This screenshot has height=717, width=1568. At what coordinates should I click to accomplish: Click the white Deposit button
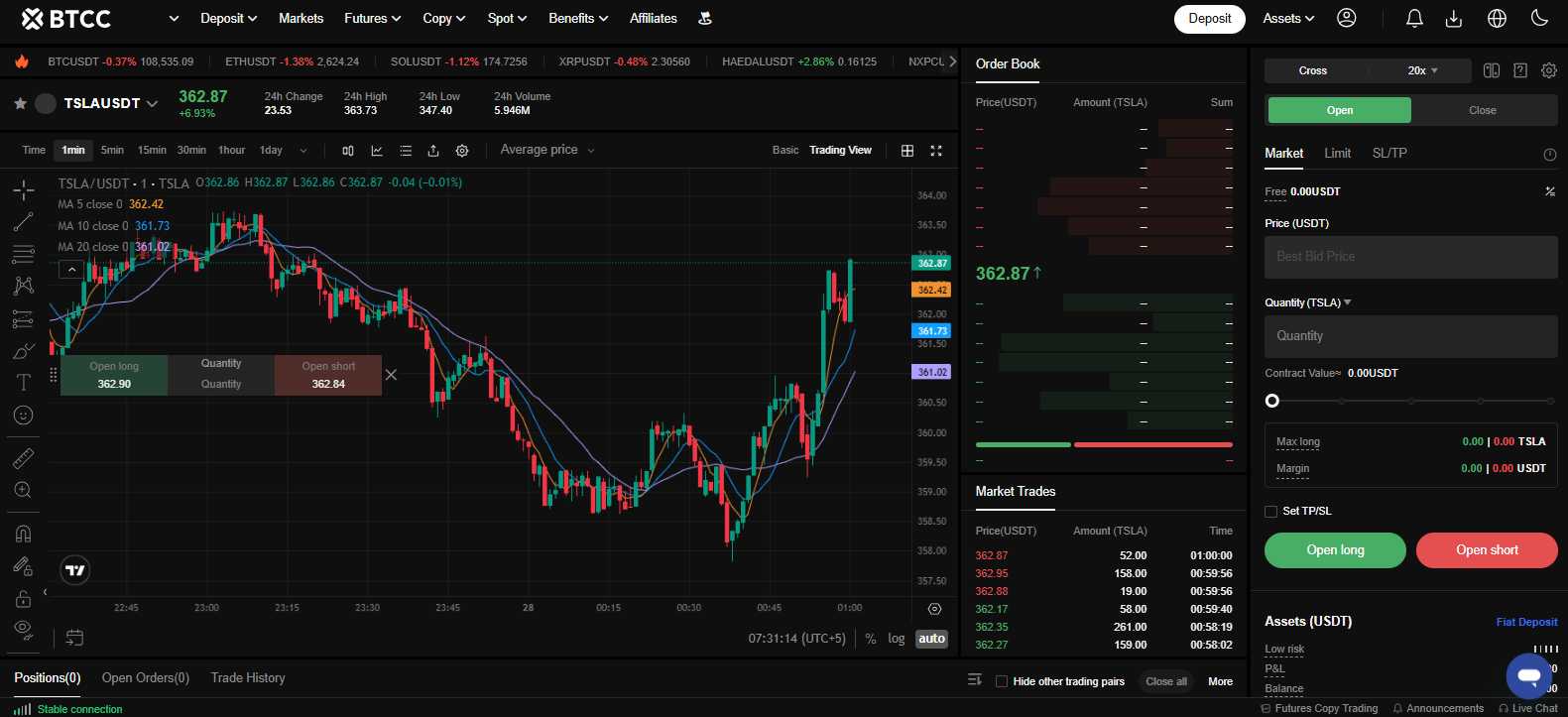pyautogui.click(x=1210, y=19)
